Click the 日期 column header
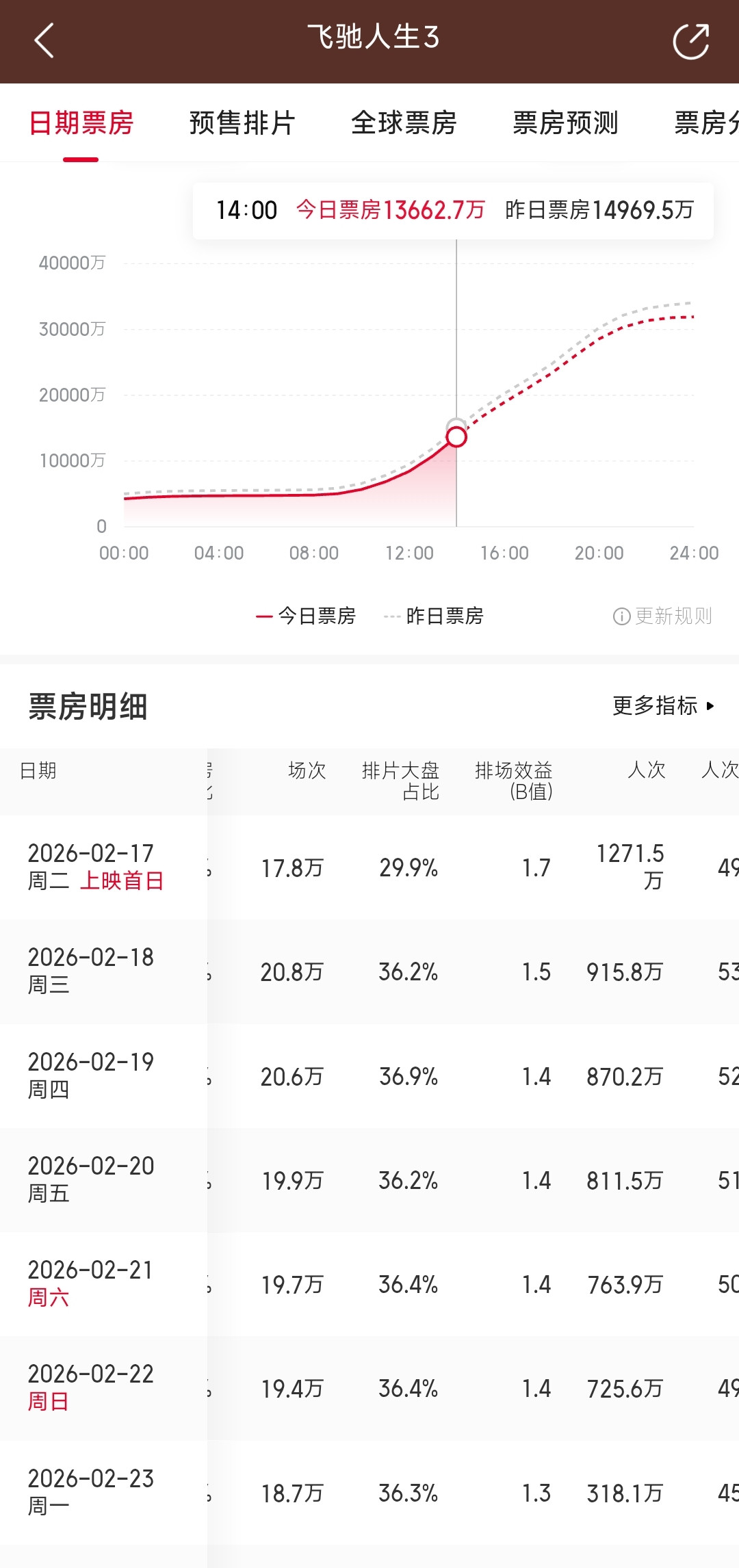 [x=38, y=770]
